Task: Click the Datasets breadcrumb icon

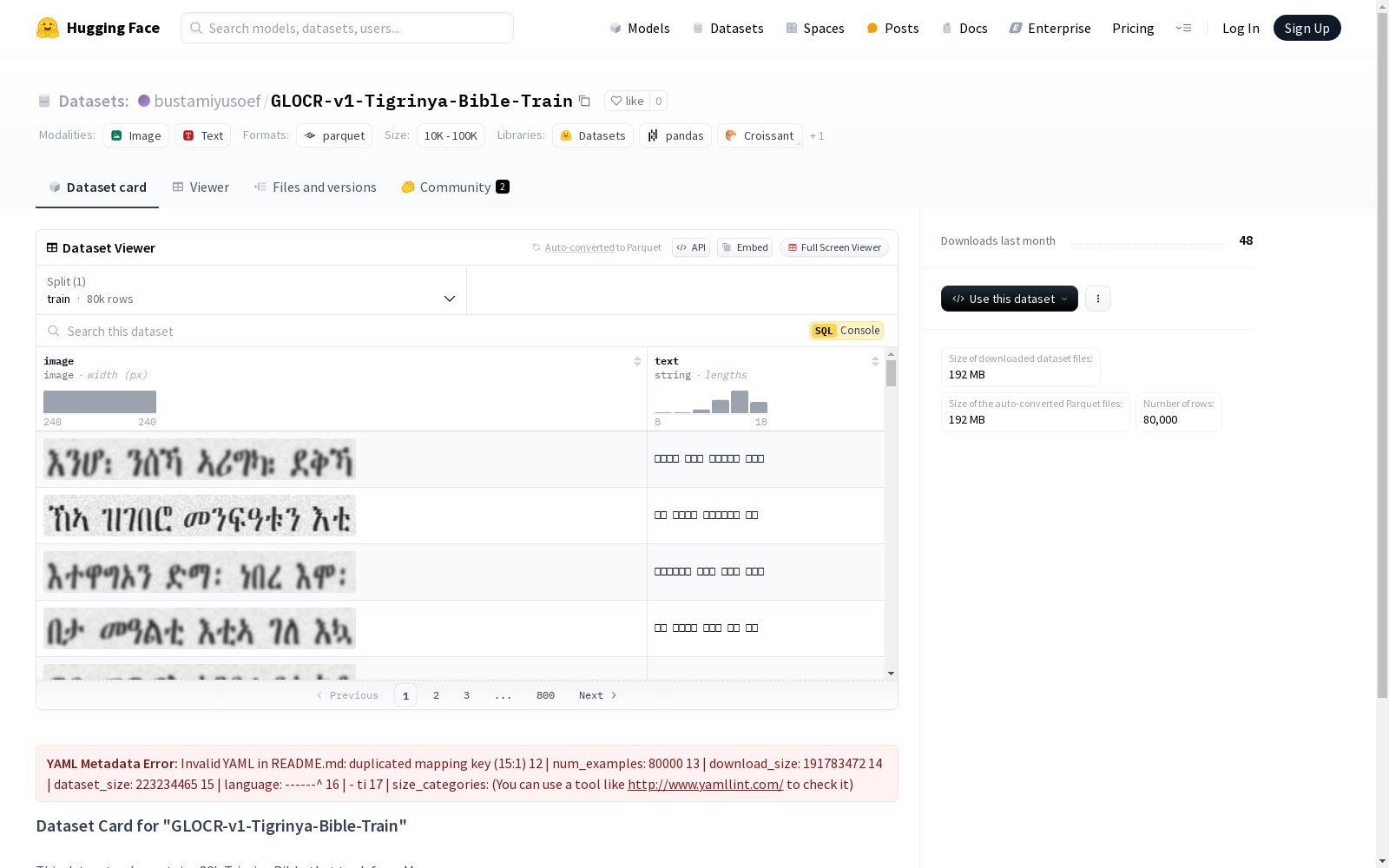Action: click(44, 101)
